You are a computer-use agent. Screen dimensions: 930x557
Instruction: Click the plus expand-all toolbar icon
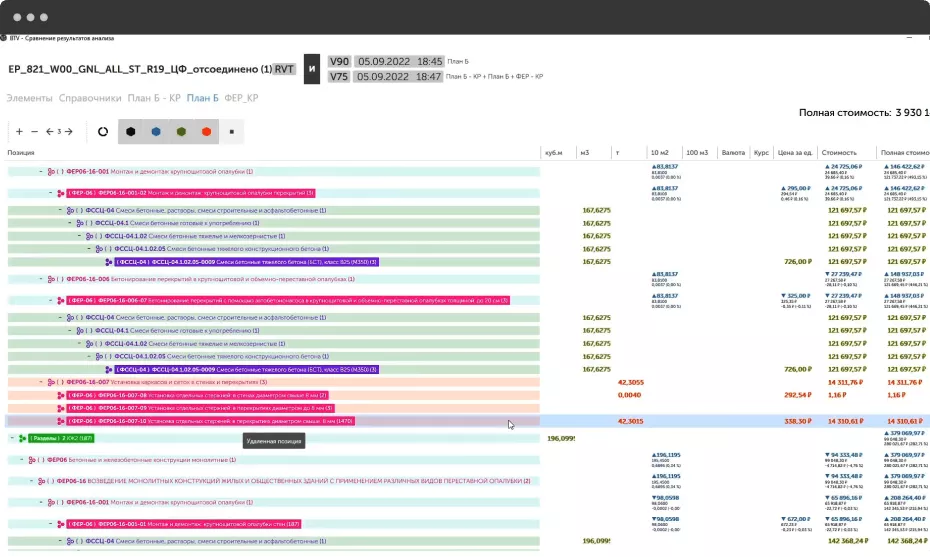19,131
